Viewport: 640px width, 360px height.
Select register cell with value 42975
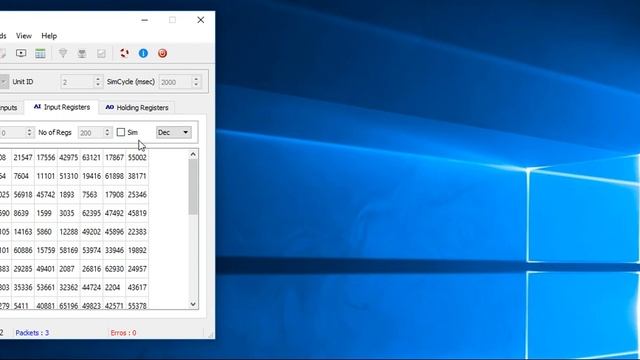pyautogui.click(x=69, y=158)
